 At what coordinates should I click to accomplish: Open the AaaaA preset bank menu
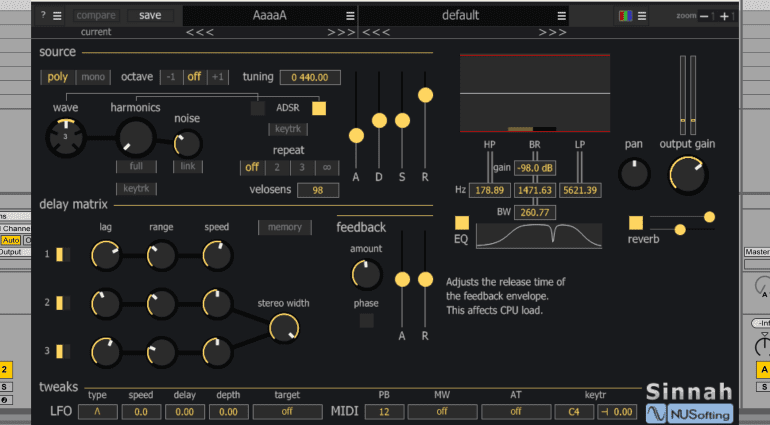point(350,16)
